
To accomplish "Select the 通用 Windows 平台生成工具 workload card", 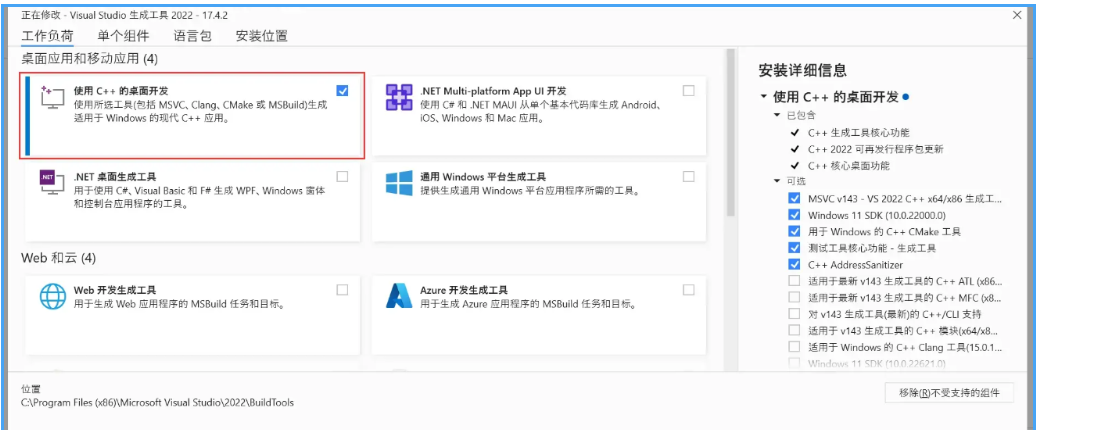I will [539, 202].
